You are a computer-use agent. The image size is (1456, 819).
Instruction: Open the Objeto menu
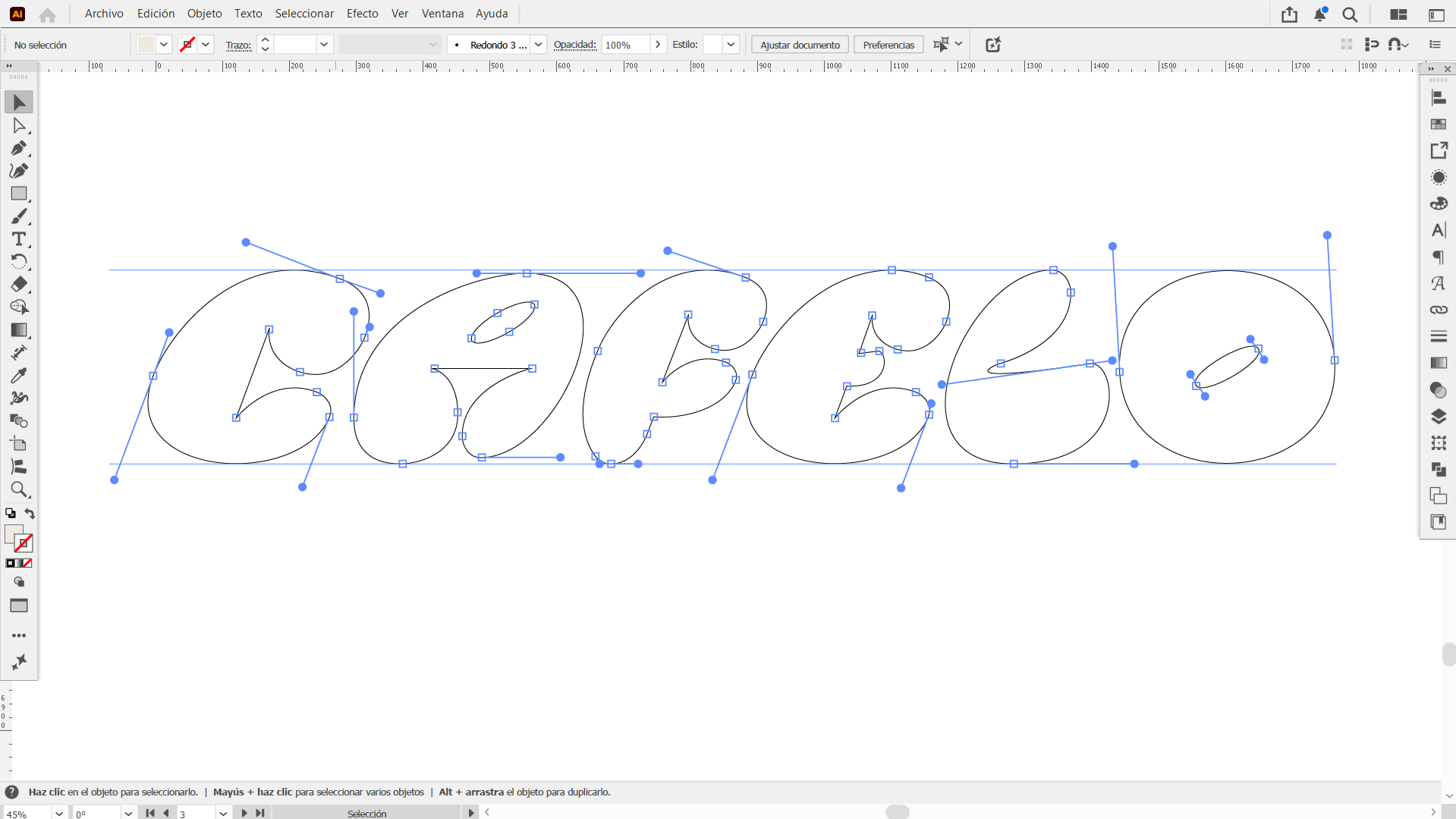(204, 14)
